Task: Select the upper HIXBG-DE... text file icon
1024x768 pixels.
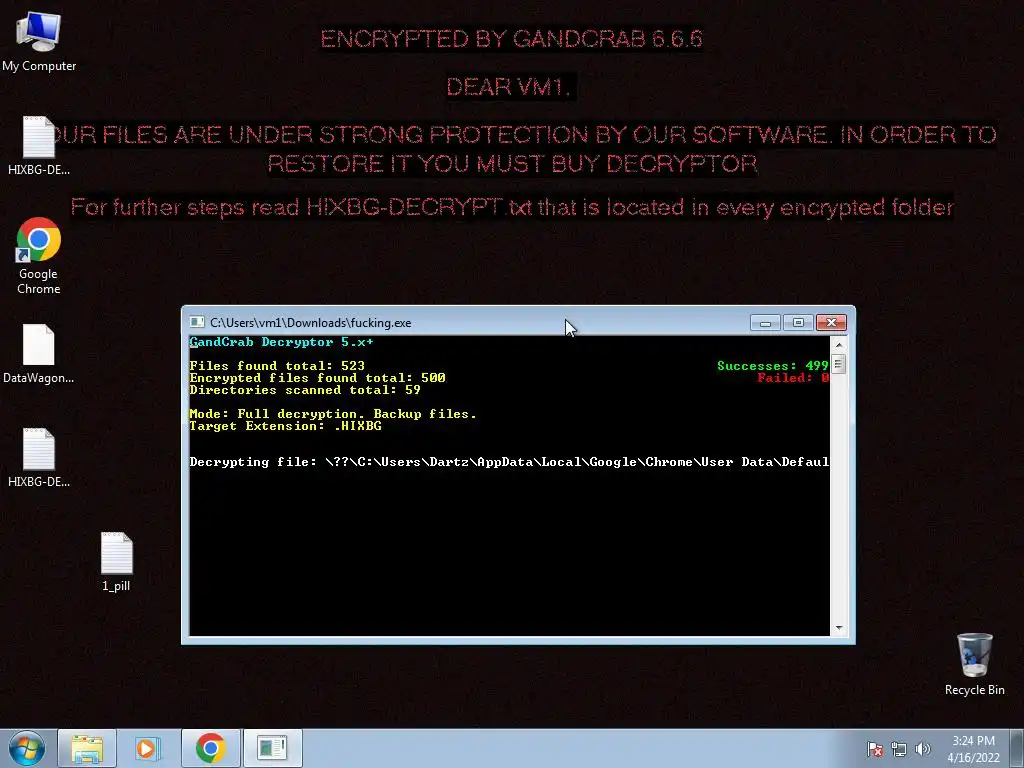Action: coord(39,146)
